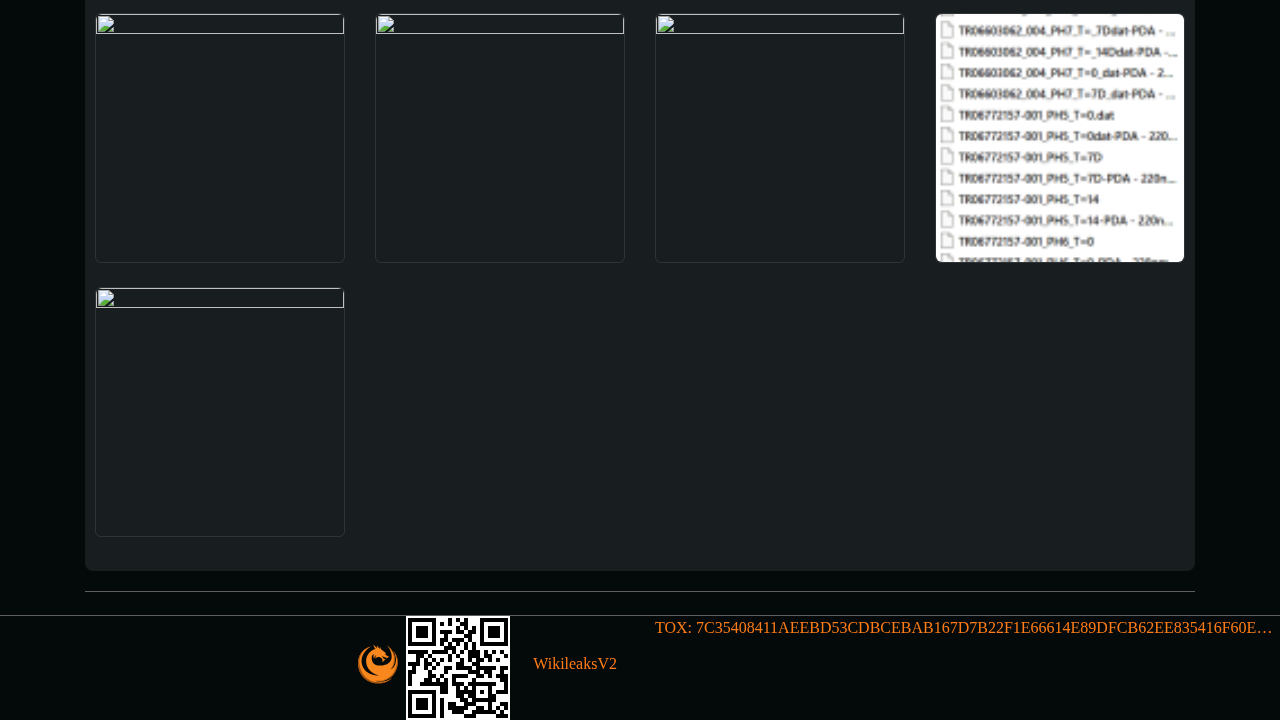
Task: Click the orange phoenix logo icon
Action: point(378,664)
